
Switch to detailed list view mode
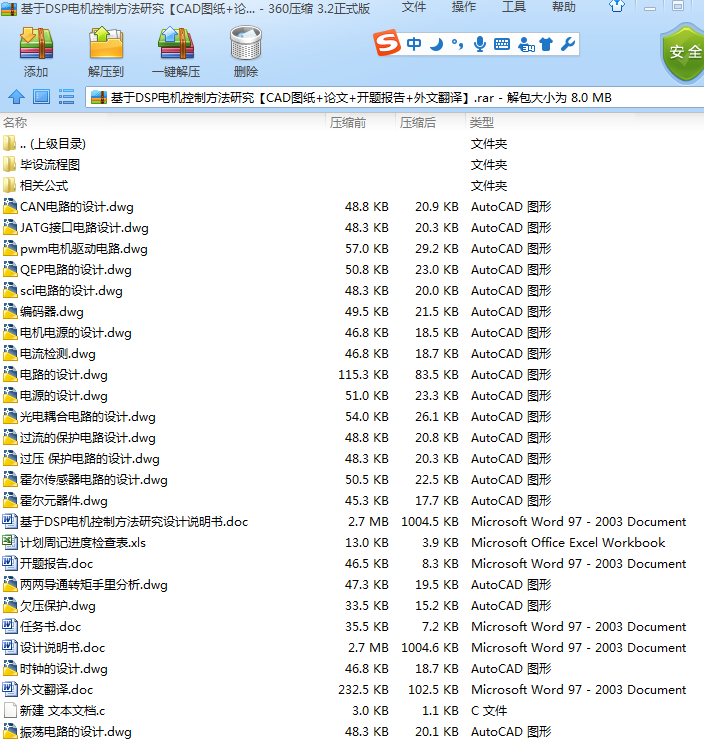[66, 97]
